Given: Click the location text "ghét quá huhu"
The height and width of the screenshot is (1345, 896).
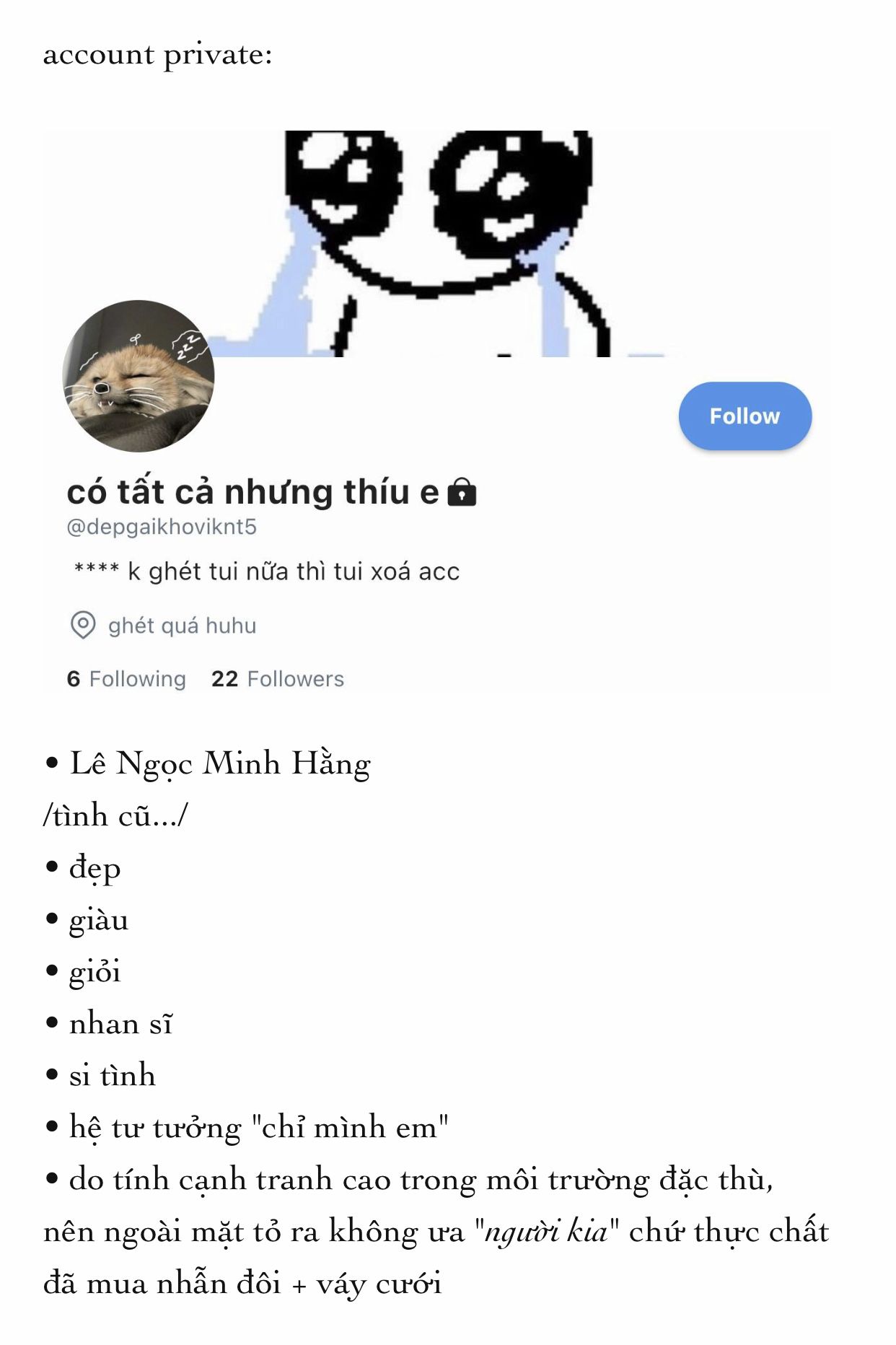Looking at the screenshot, I should pyautogui.click(x=183, y=626).
